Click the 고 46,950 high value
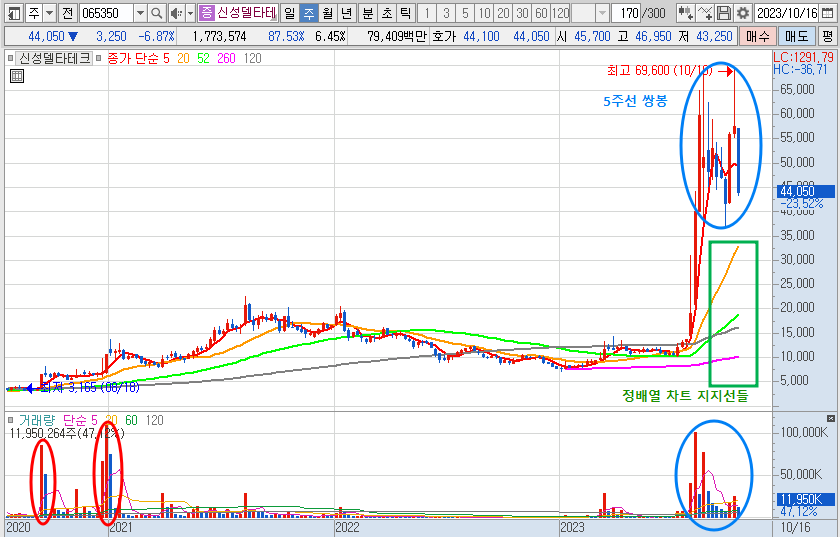 [x=644, y=36]
